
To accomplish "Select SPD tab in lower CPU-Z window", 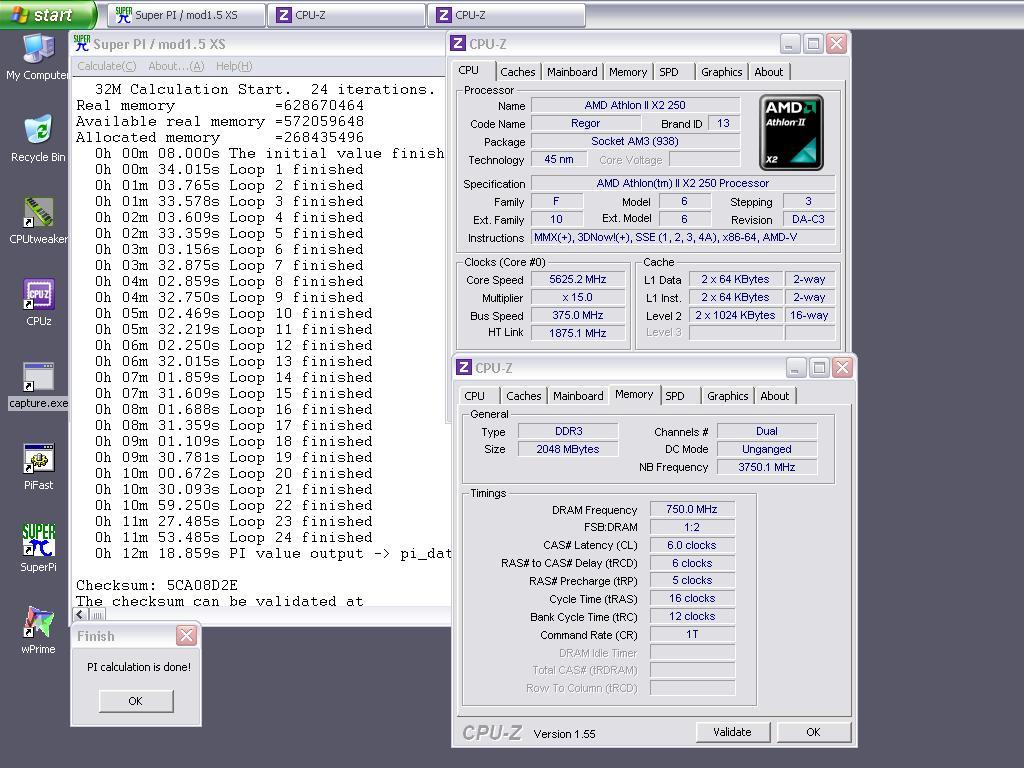I will [x=675, y=396].
